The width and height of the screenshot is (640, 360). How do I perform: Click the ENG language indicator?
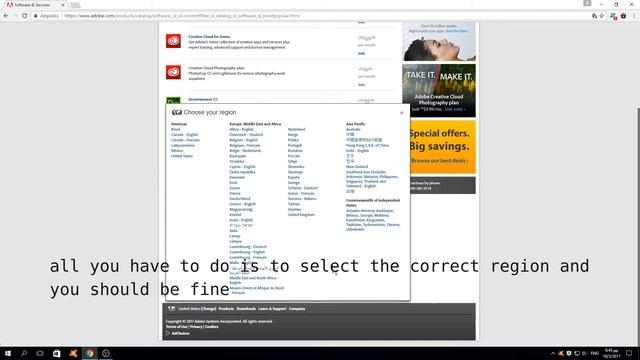pyautogui.click(x=594, y=353)
